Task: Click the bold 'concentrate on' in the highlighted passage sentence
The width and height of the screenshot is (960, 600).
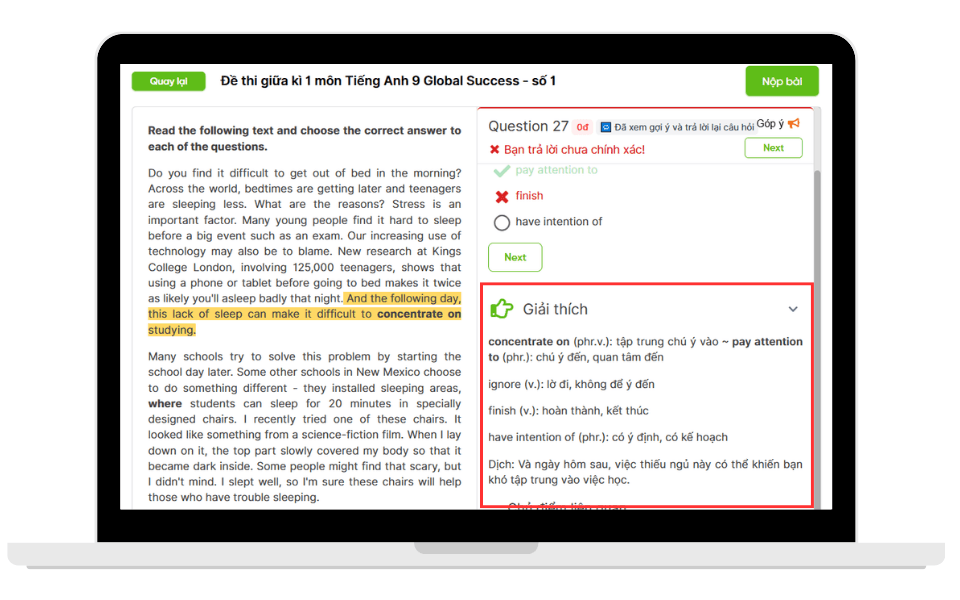Action: click(419, 314)
